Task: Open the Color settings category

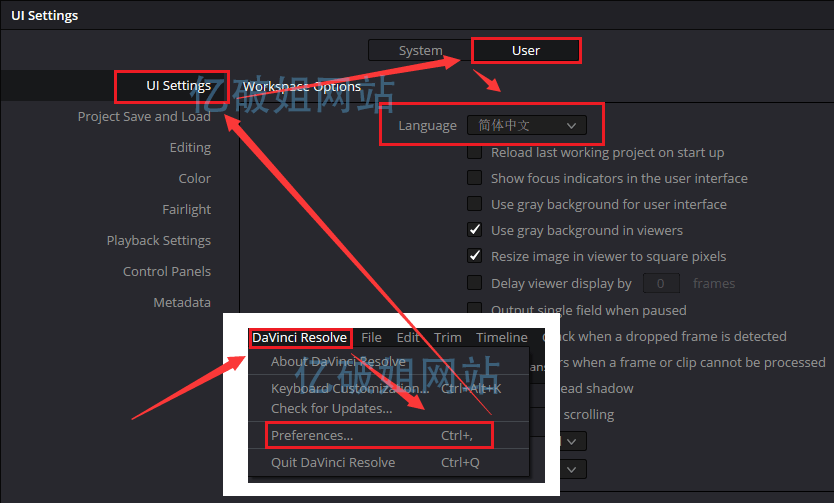Action: coord(194,178)
